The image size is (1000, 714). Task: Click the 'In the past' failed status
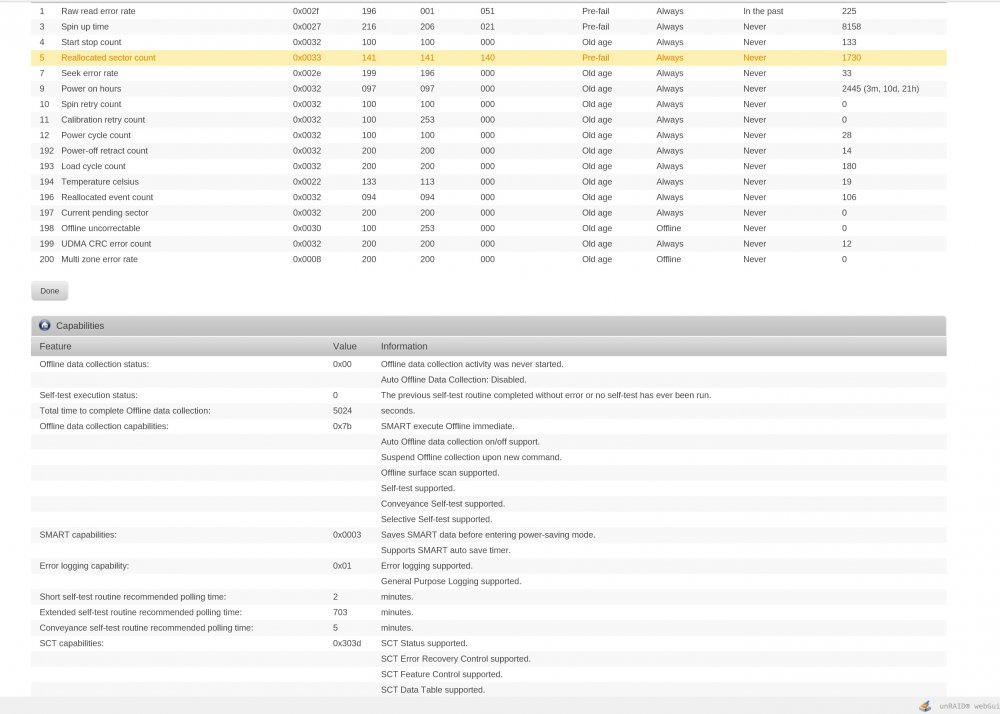click(763, 11)
